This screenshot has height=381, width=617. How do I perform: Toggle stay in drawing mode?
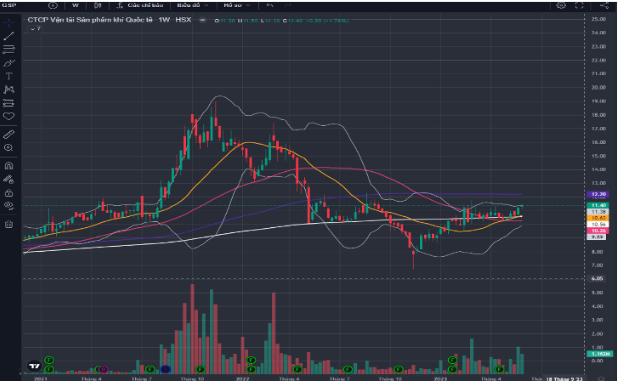tap(9, 179)
